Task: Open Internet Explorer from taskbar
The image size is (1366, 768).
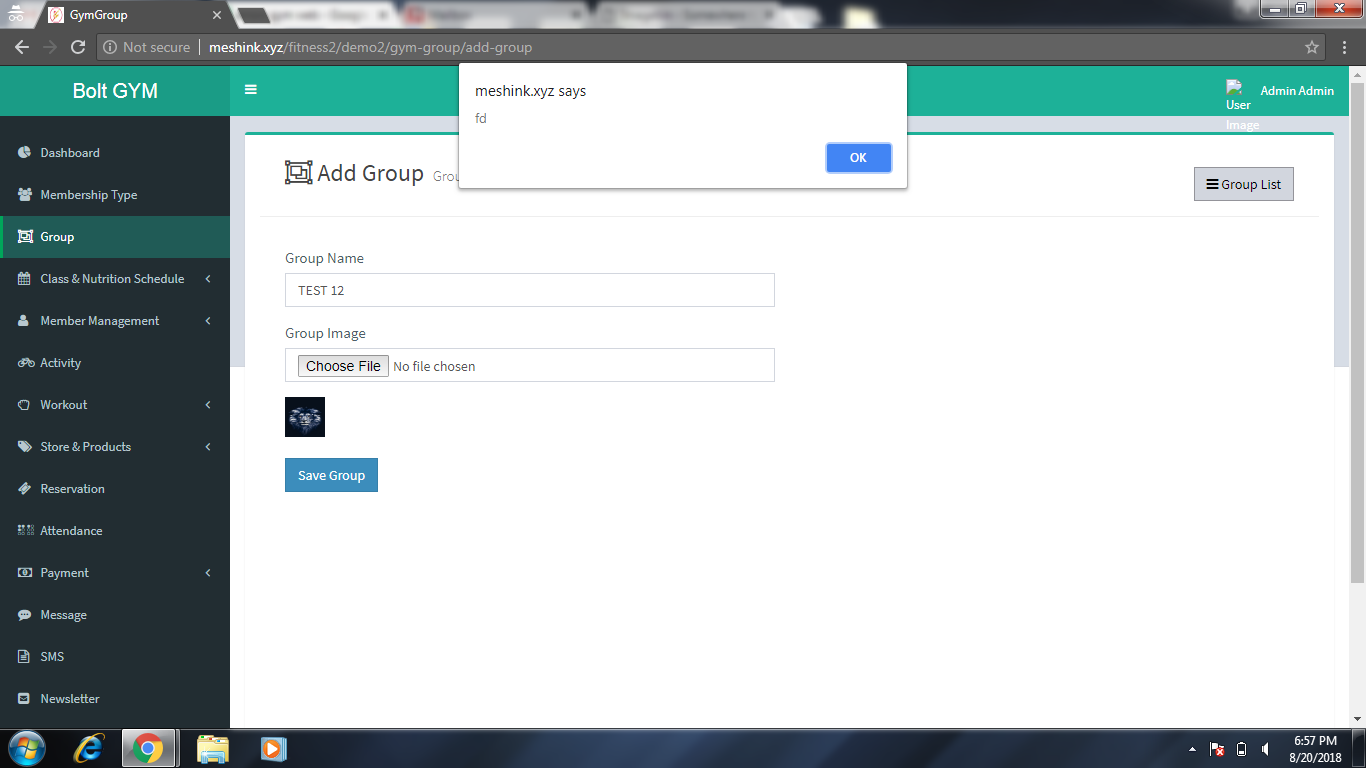Action: (x=91, y=748)
